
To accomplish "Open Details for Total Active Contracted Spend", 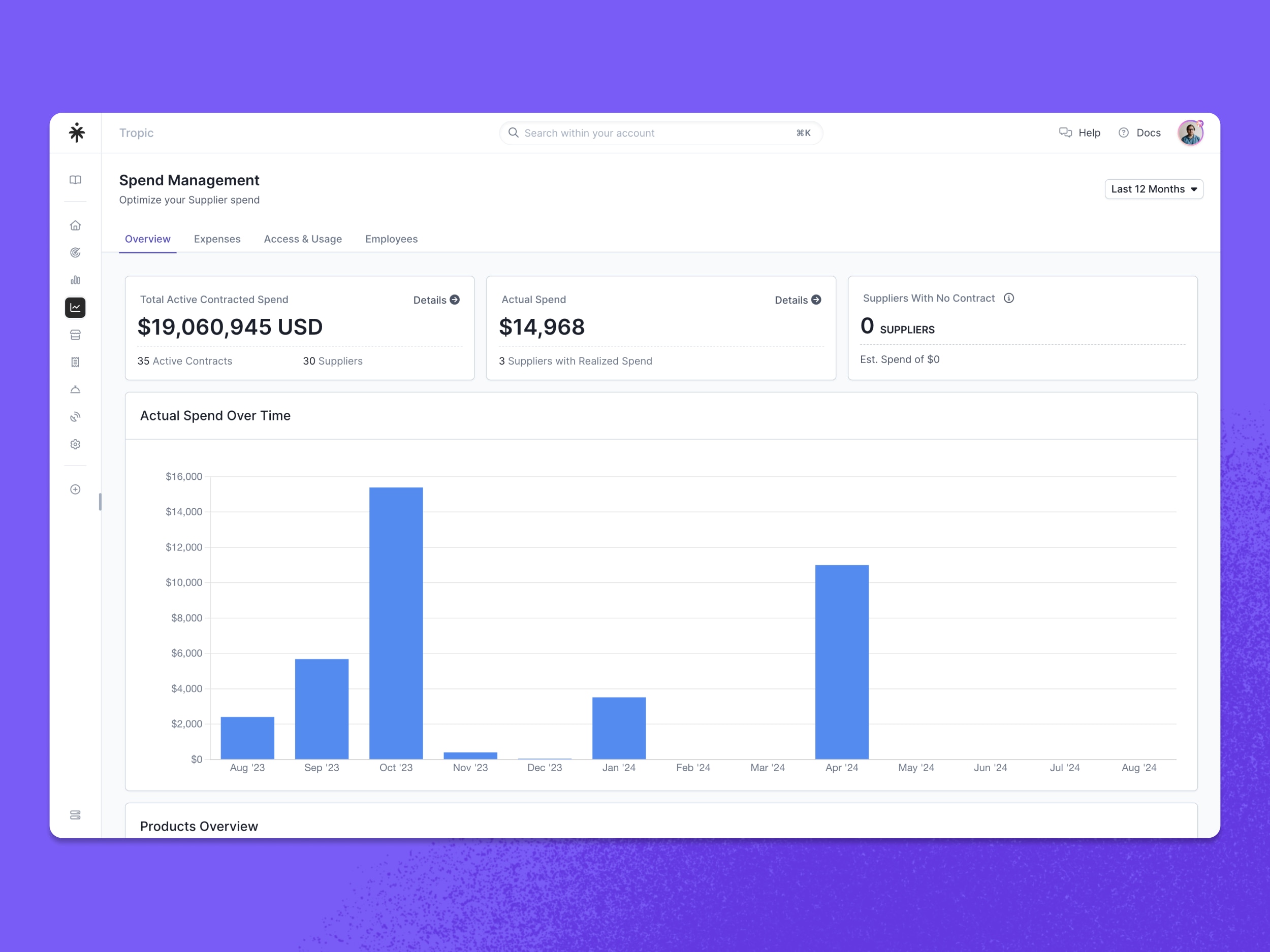I will pos(436,300).
